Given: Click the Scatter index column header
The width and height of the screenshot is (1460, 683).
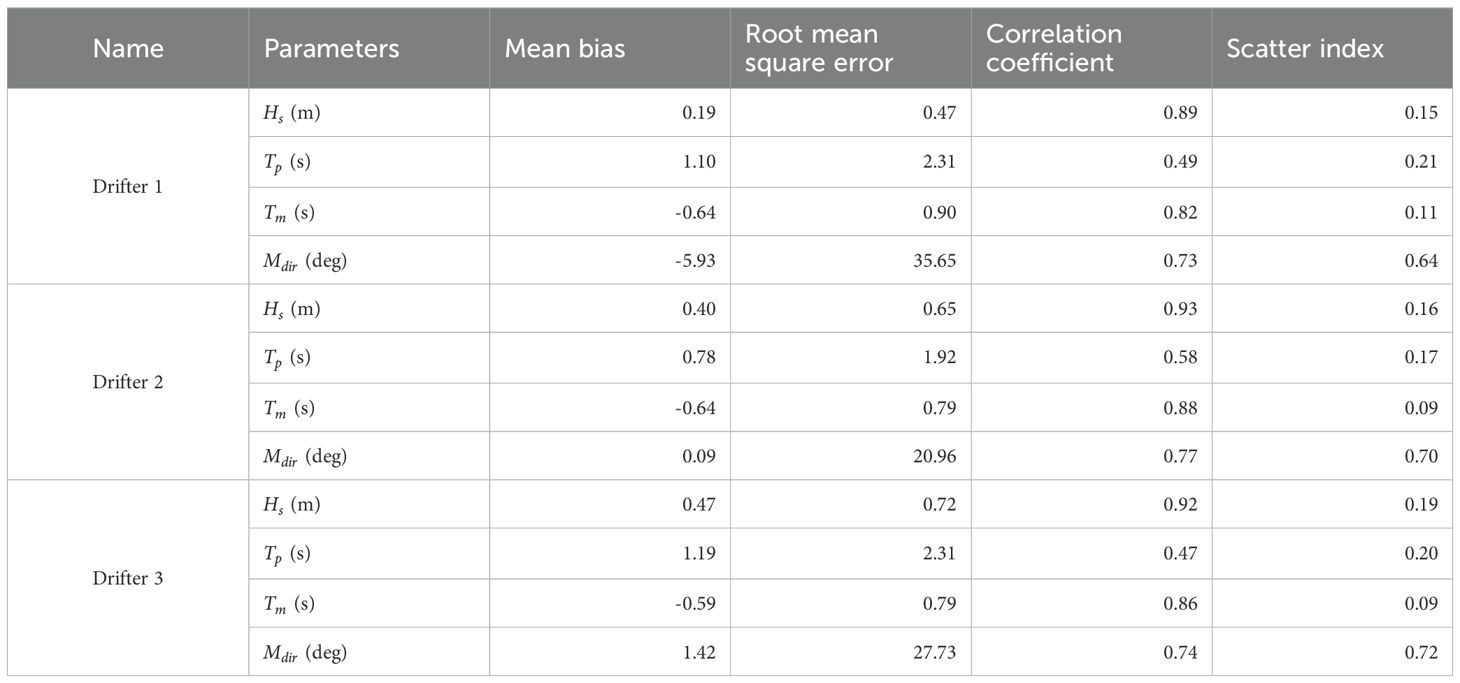Looking at the screenshot, I should [x=1305, y=48].
